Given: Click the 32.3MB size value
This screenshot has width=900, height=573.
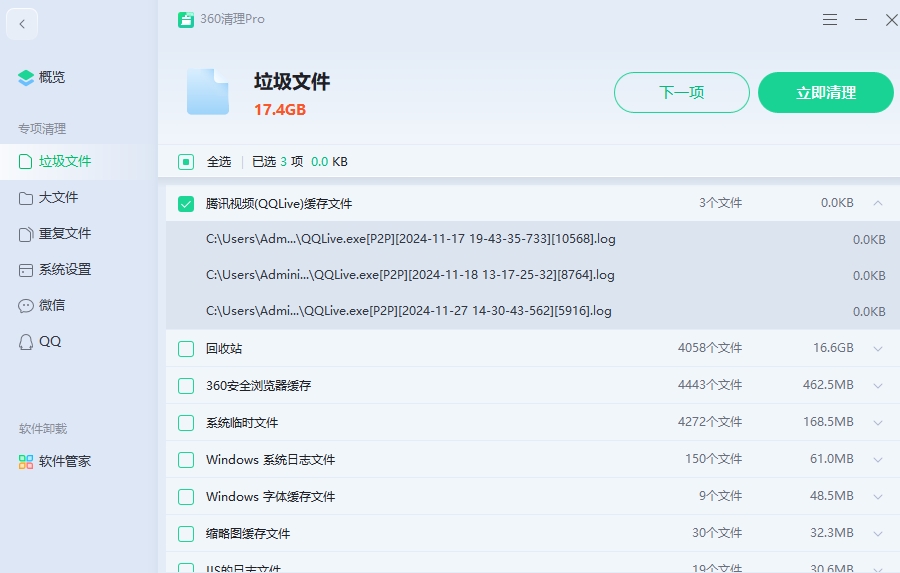Looking at the screenshot, I should [x=831, y=533].
